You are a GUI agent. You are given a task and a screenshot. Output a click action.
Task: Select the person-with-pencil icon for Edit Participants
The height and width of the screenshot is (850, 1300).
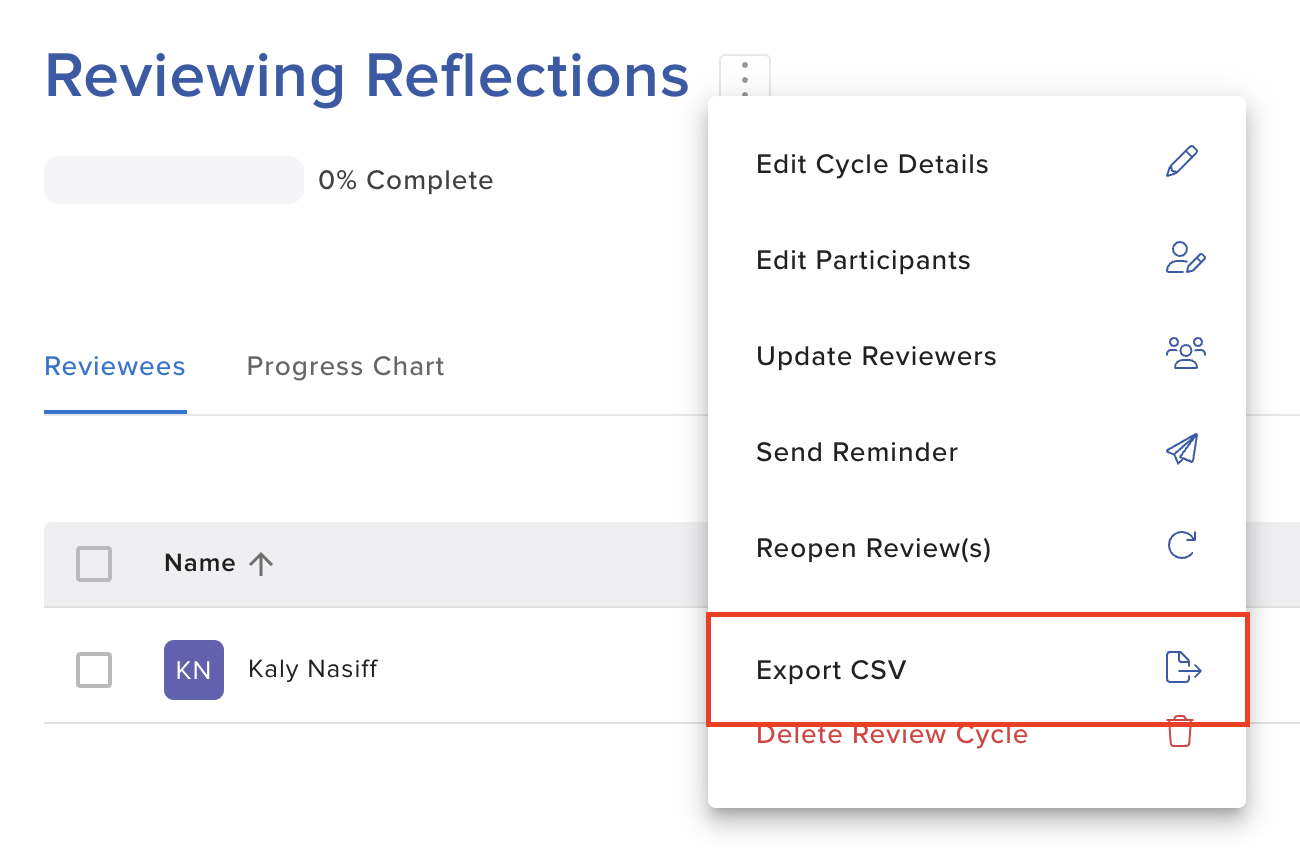point(1184,258)
